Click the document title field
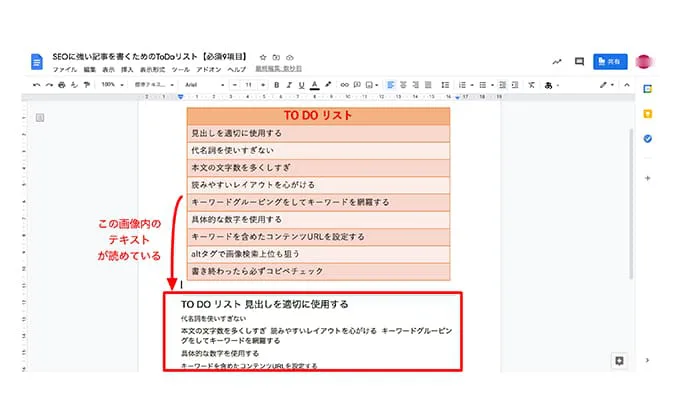 click(x=150, y=57)
